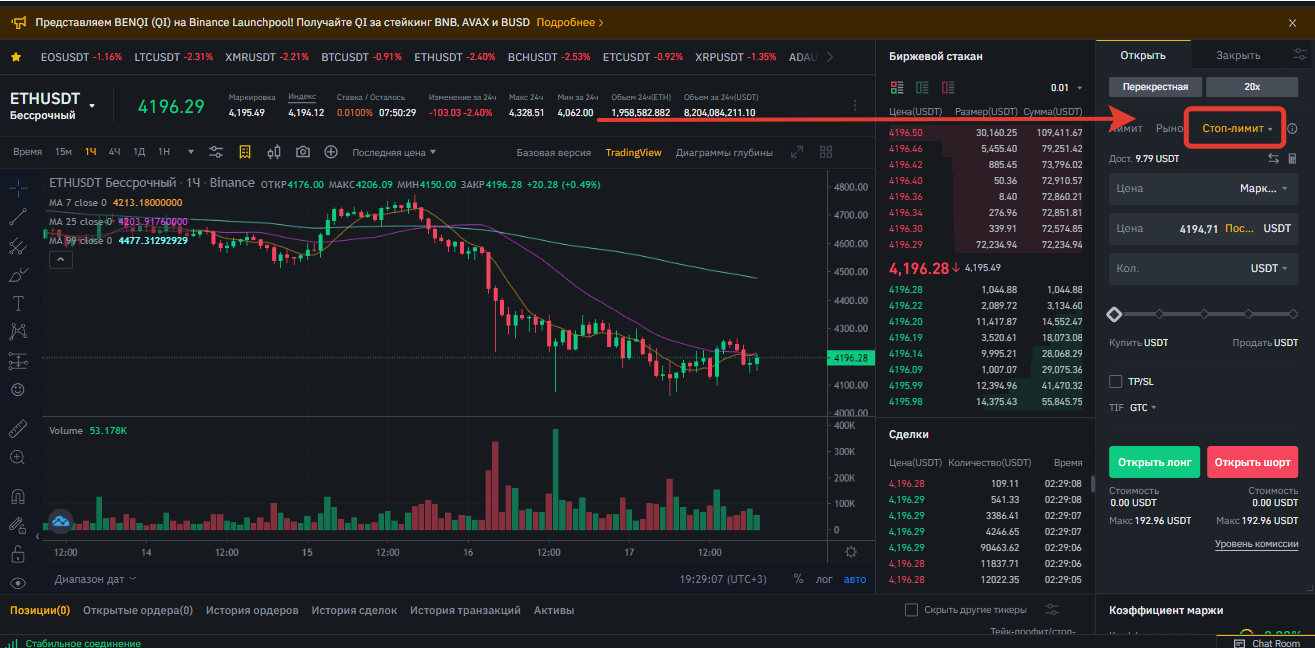Screen dimensions: 1315x648
Task: Switch to the Закрыть tab
Action: [1238, 55]
